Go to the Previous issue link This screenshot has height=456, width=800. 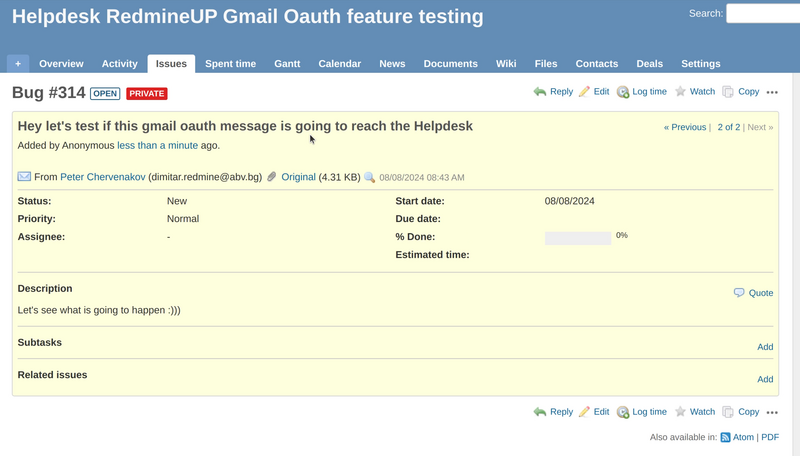tap(685, 127)
